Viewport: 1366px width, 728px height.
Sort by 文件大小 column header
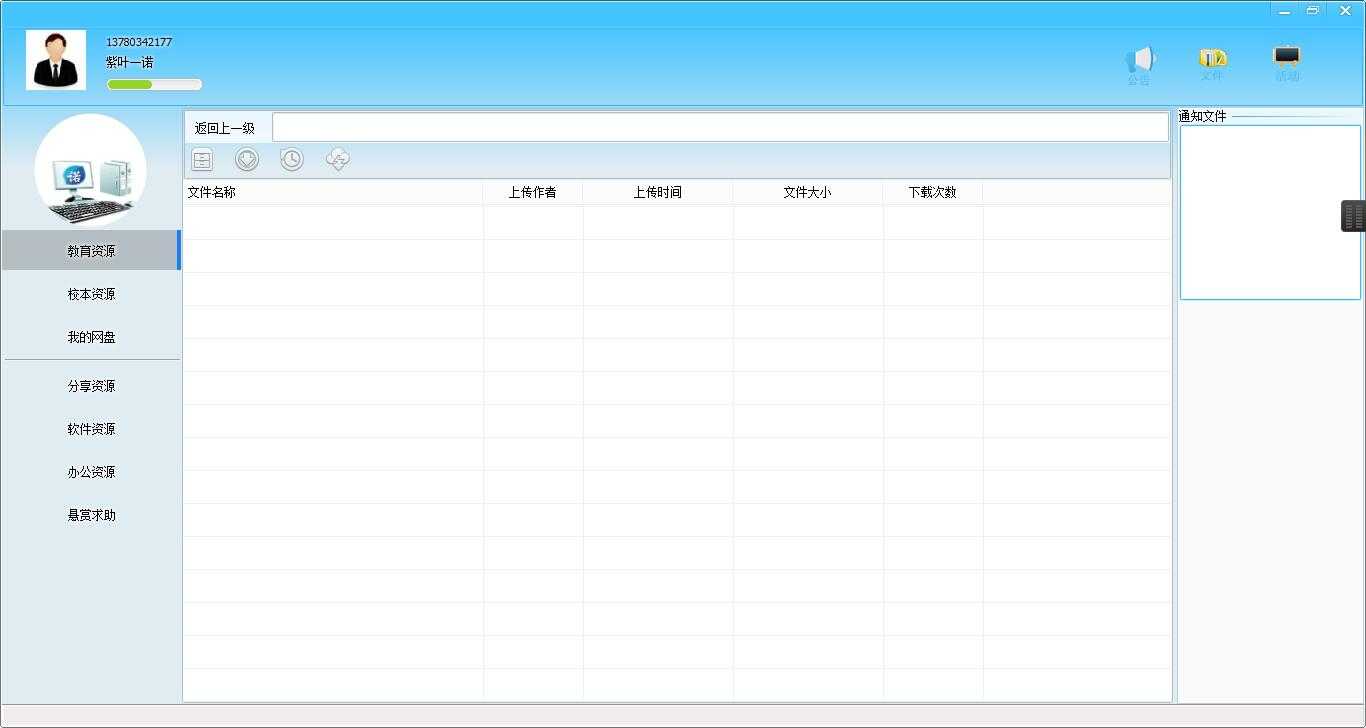(808, 192)
